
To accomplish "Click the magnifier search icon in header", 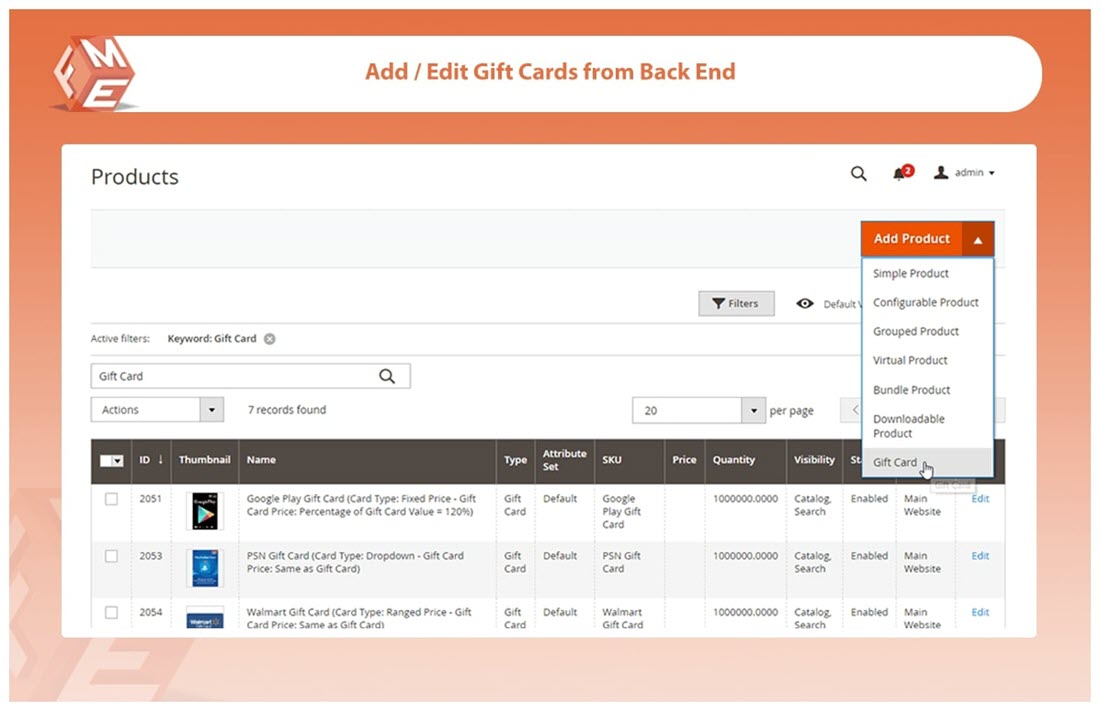I will tap(858, 173).
